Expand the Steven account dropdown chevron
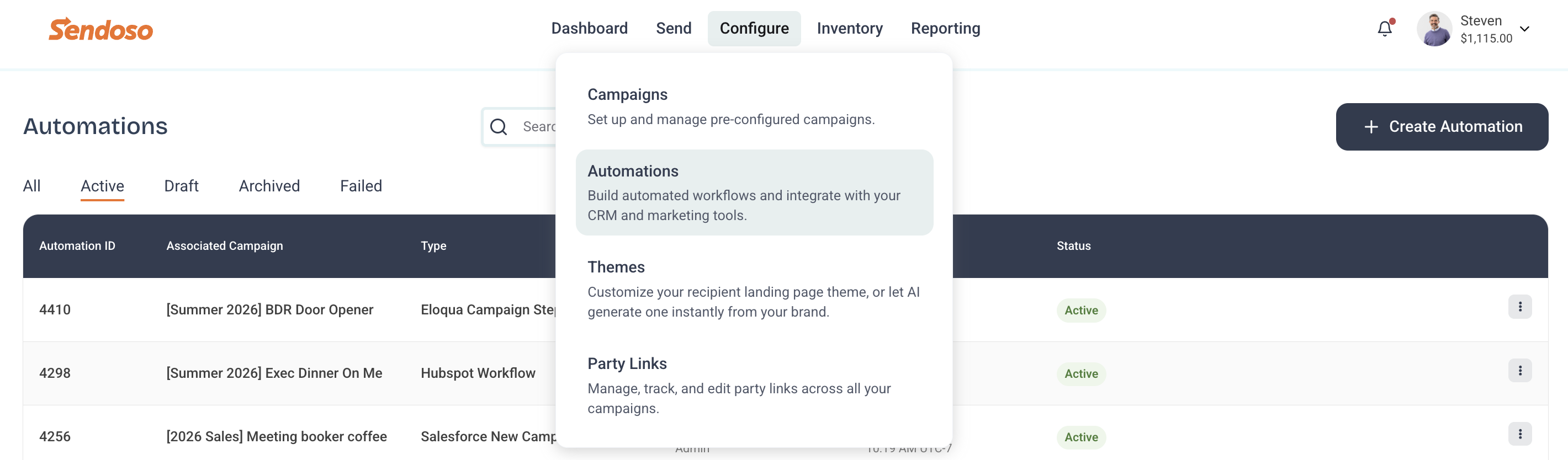This screenshot has height=460, width=1568. coord(1524,29)
